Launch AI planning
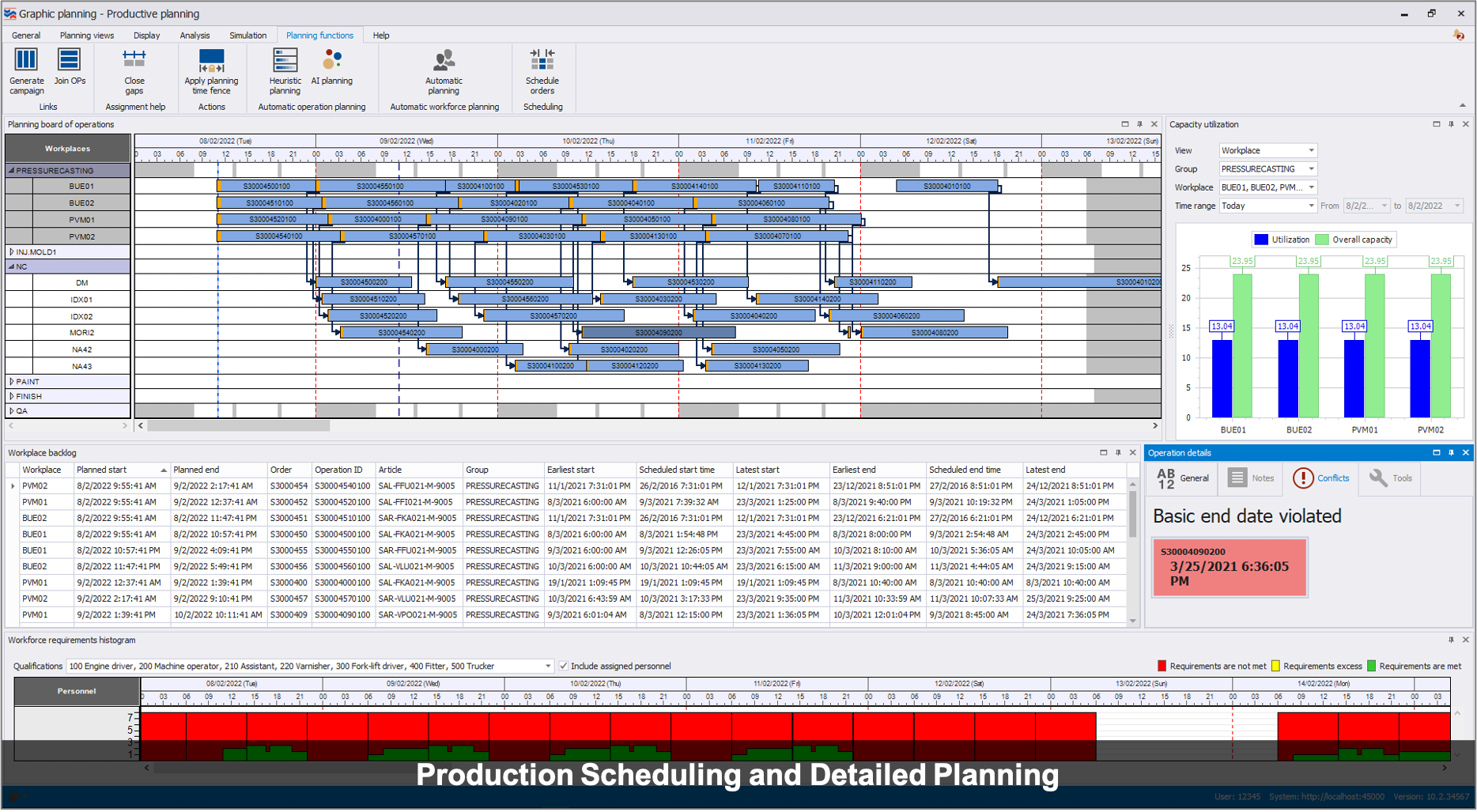1477x812 pixels. point(332,61)
